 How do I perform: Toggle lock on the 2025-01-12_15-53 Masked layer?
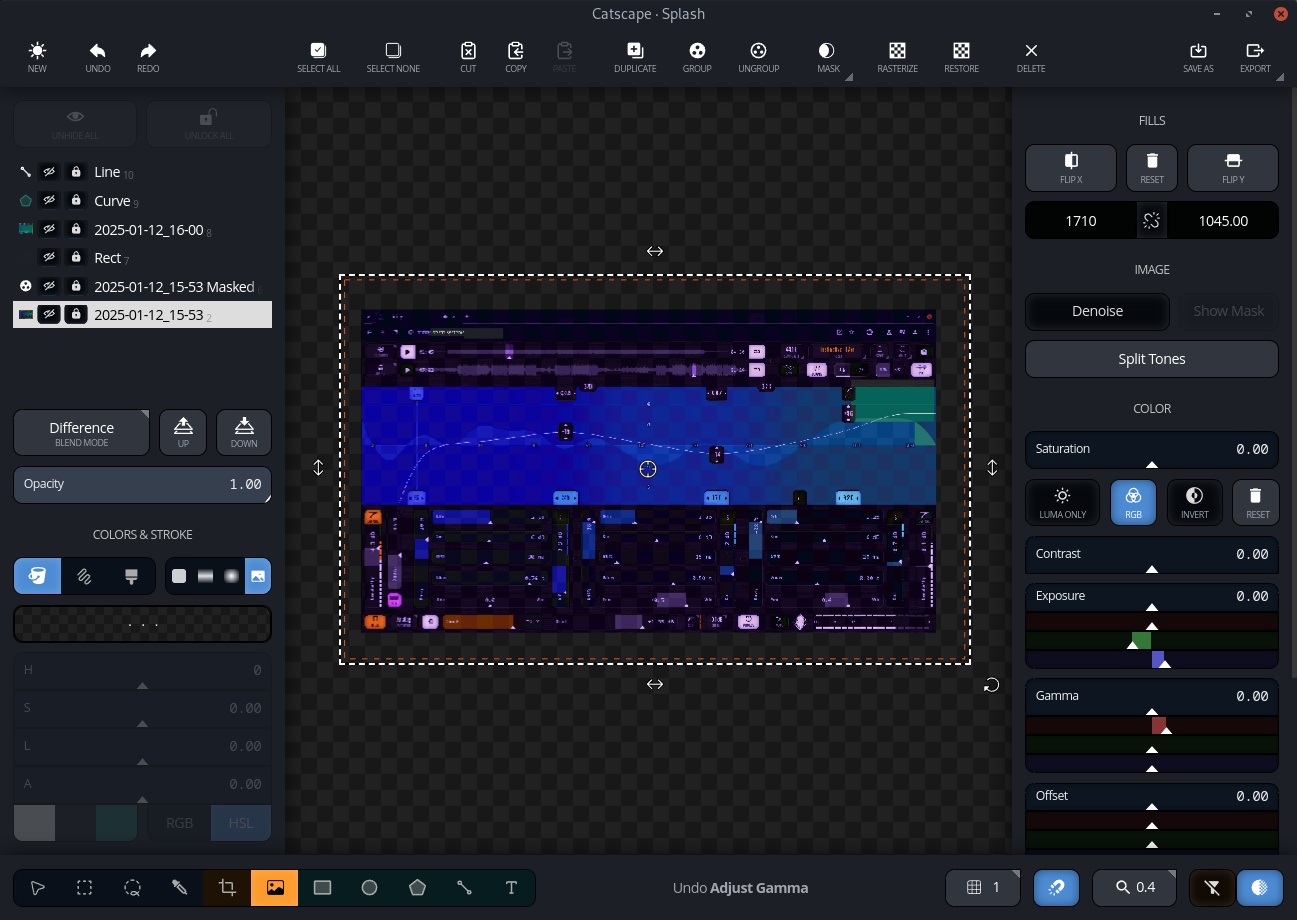point(76,286)
